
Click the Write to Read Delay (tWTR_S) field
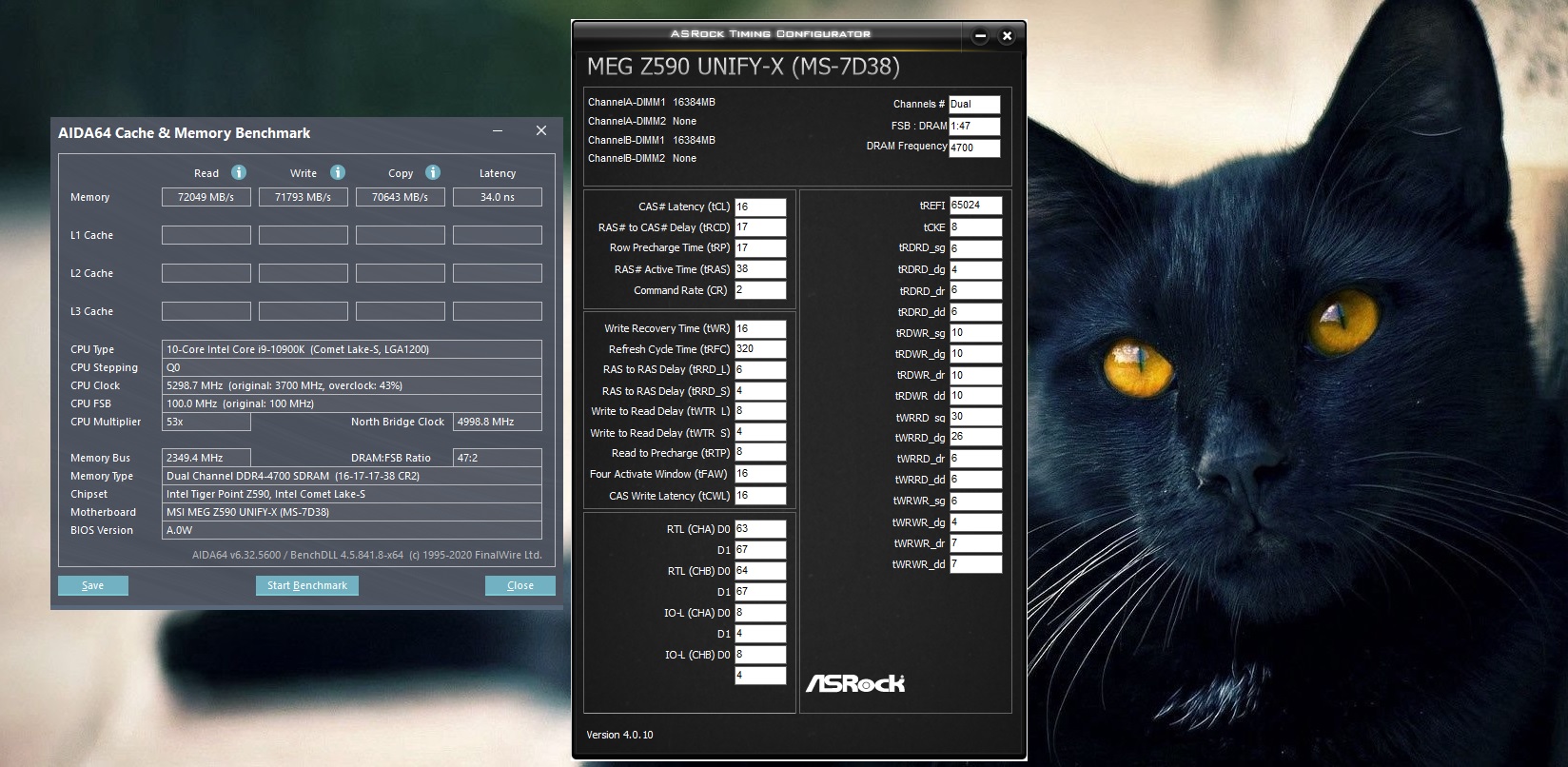760,432
